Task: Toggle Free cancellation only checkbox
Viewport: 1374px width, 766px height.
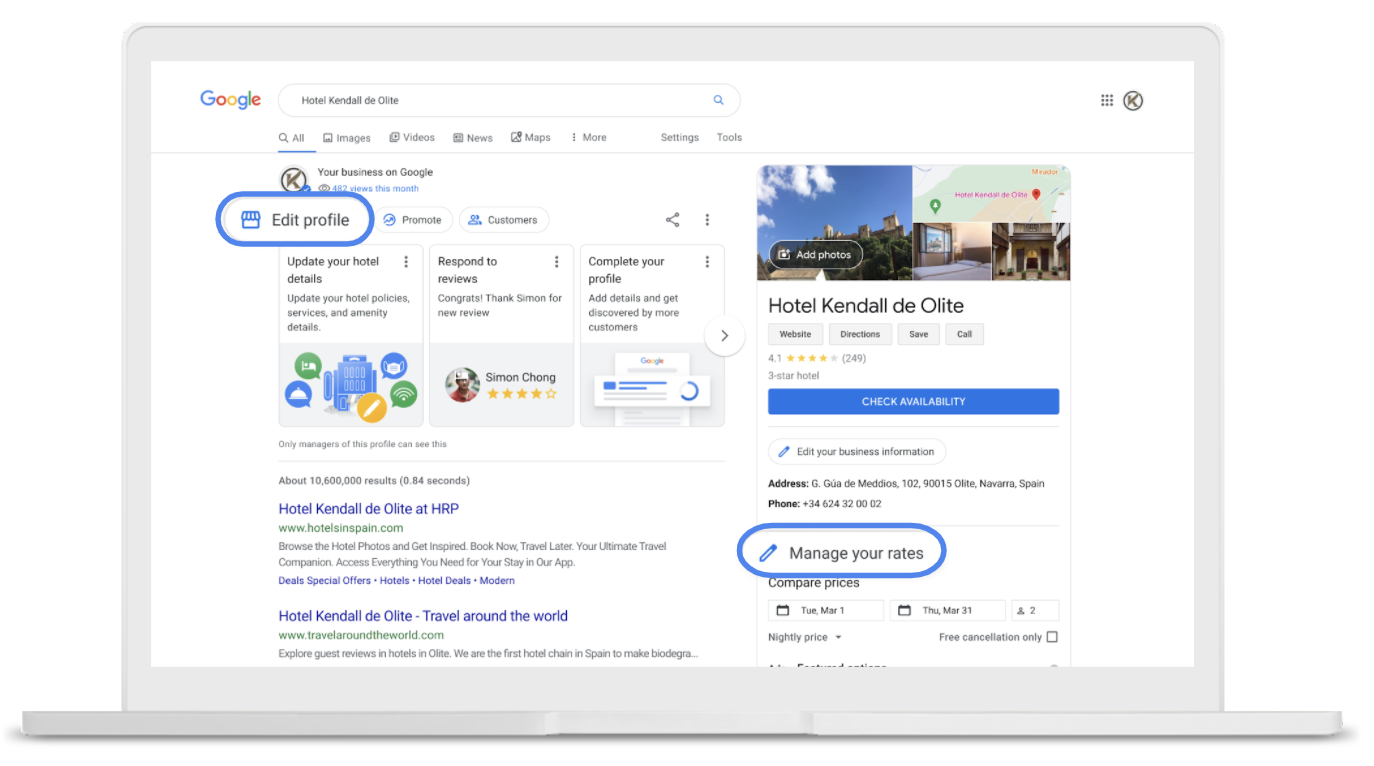Action: [1052, 637]
